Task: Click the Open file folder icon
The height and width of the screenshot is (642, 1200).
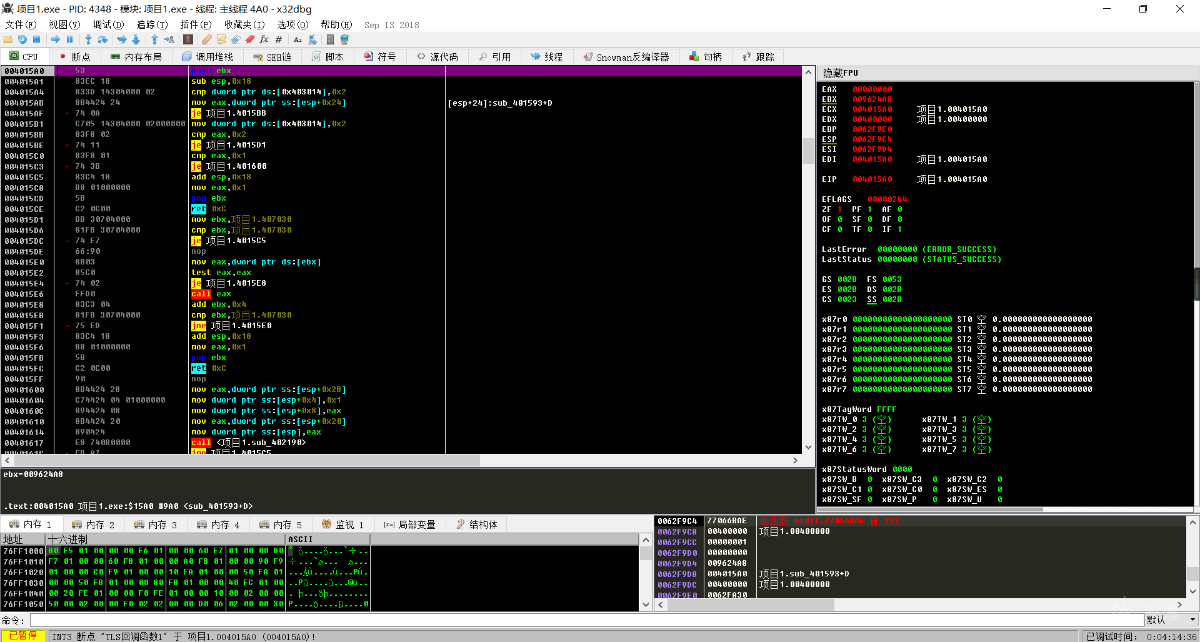Action: coord(8,39)
